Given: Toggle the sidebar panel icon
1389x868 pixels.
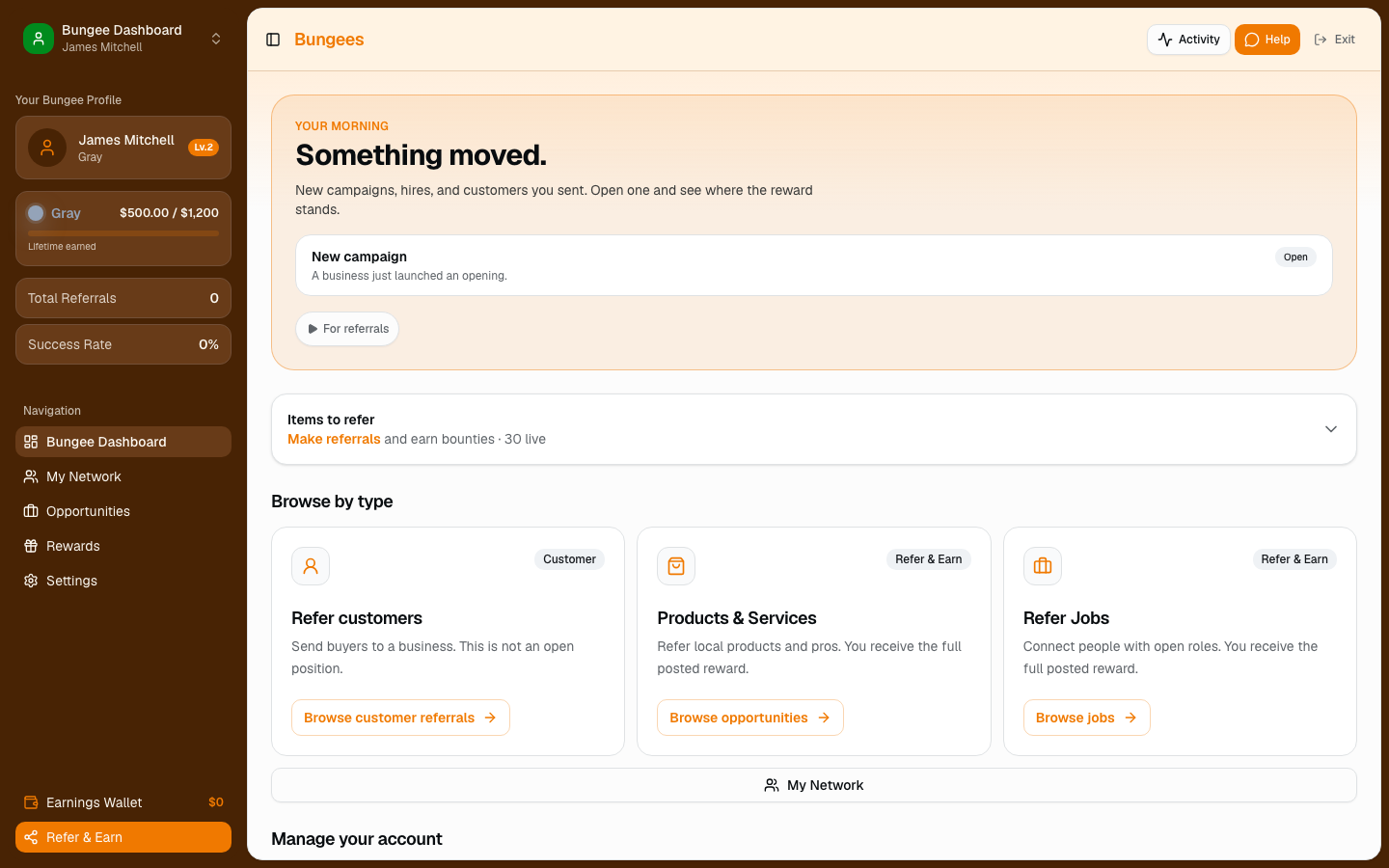Looking at the screenshot, I should click(x=273, y=40).
